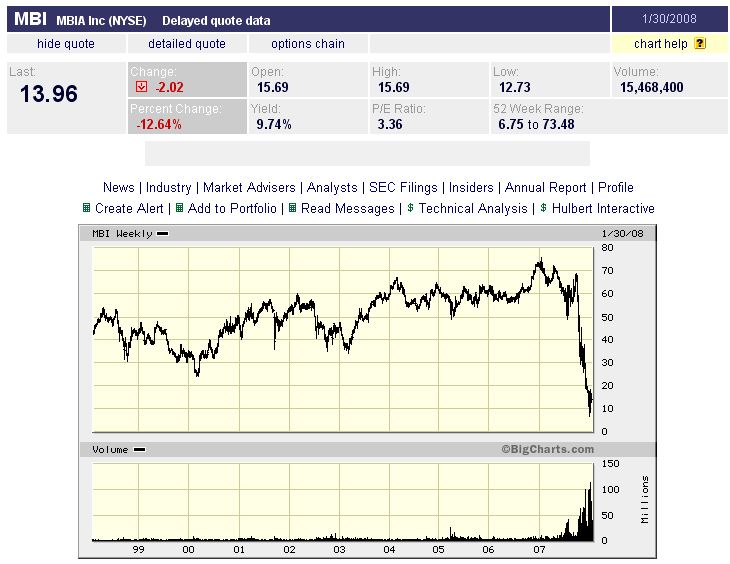Click the MBI Weekly price chart
Image resolution: width=730 pixels, height=564 pixels.
click(x=342, y=340)
